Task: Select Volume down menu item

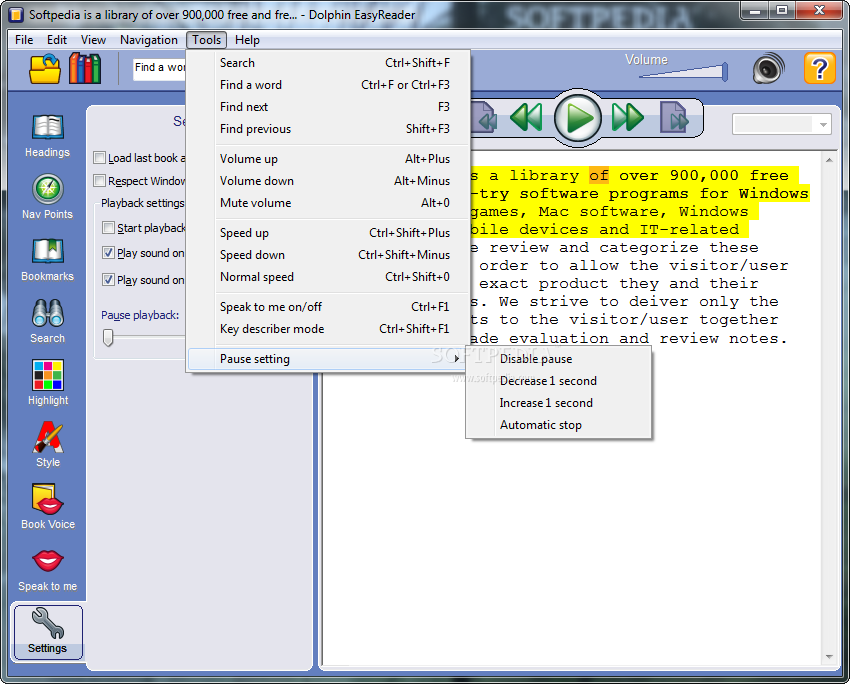Action: pos(327,181)
